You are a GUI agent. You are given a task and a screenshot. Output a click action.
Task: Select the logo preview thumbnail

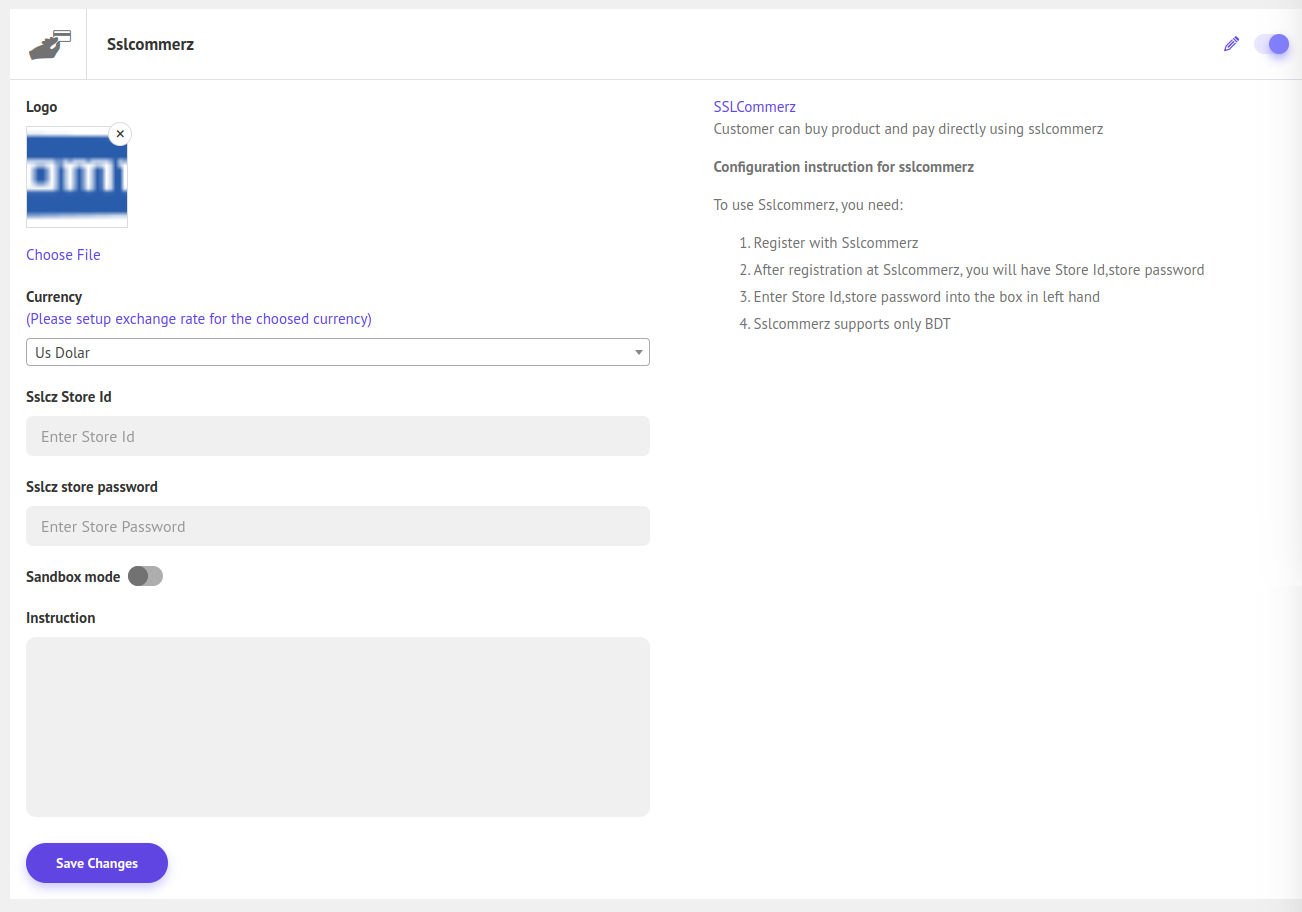click(x=76, y=178)
